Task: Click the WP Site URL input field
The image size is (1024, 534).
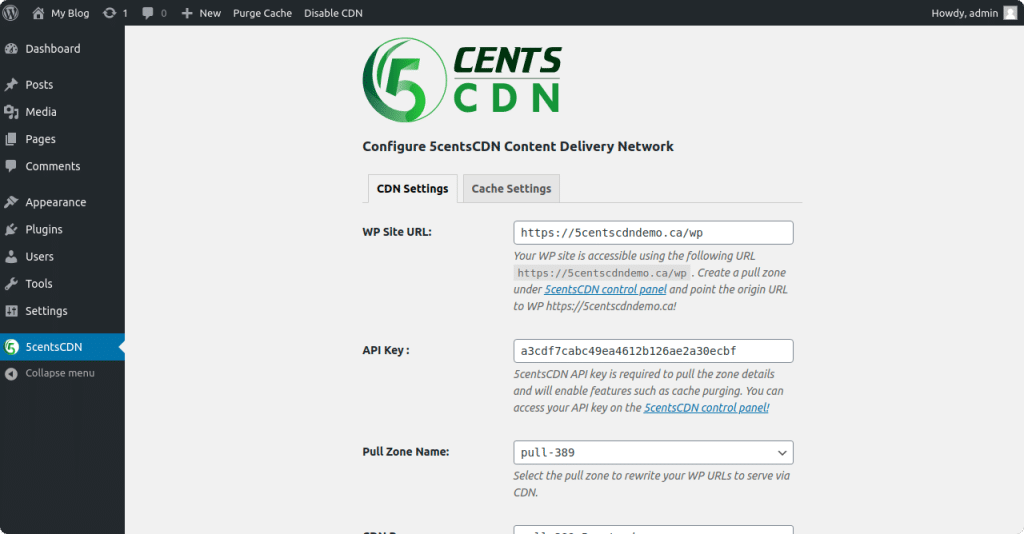Action: click(x=653, y=233)
